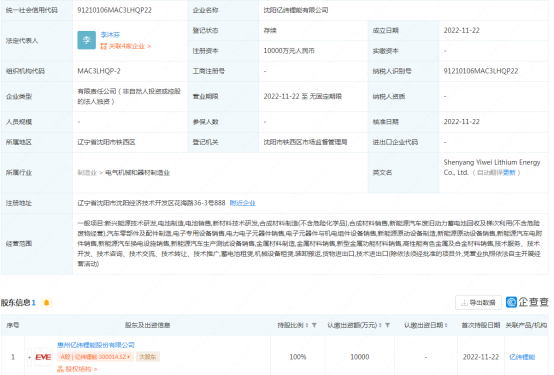The height and width of the screenshot is (375, 554).
Task: Click the 经营范围 business scope paragraph
Action: point(310,244)
